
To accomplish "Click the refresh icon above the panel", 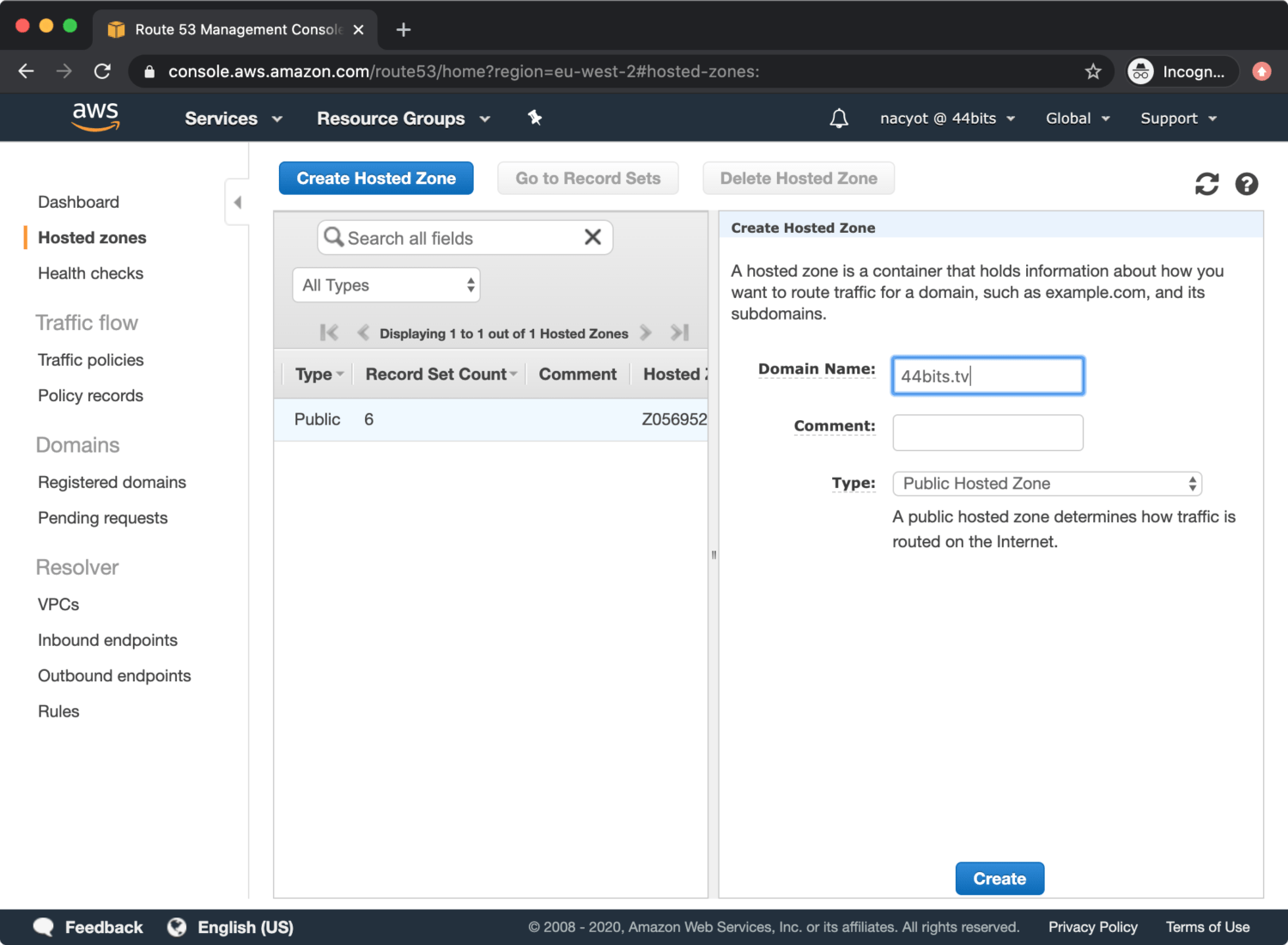I will click(1206, 184).
